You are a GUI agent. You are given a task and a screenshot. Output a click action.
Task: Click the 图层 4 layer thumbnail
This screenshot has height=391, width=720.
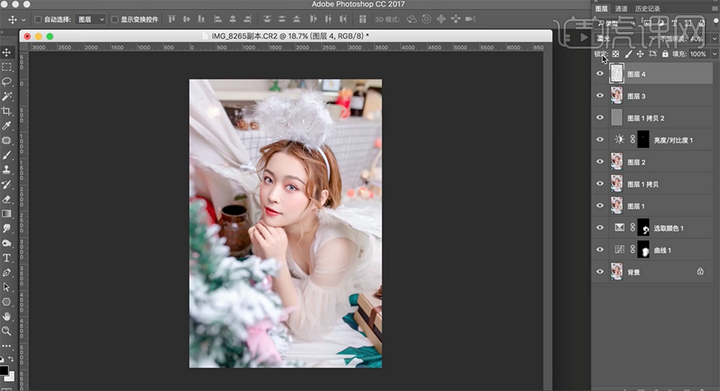617,74
